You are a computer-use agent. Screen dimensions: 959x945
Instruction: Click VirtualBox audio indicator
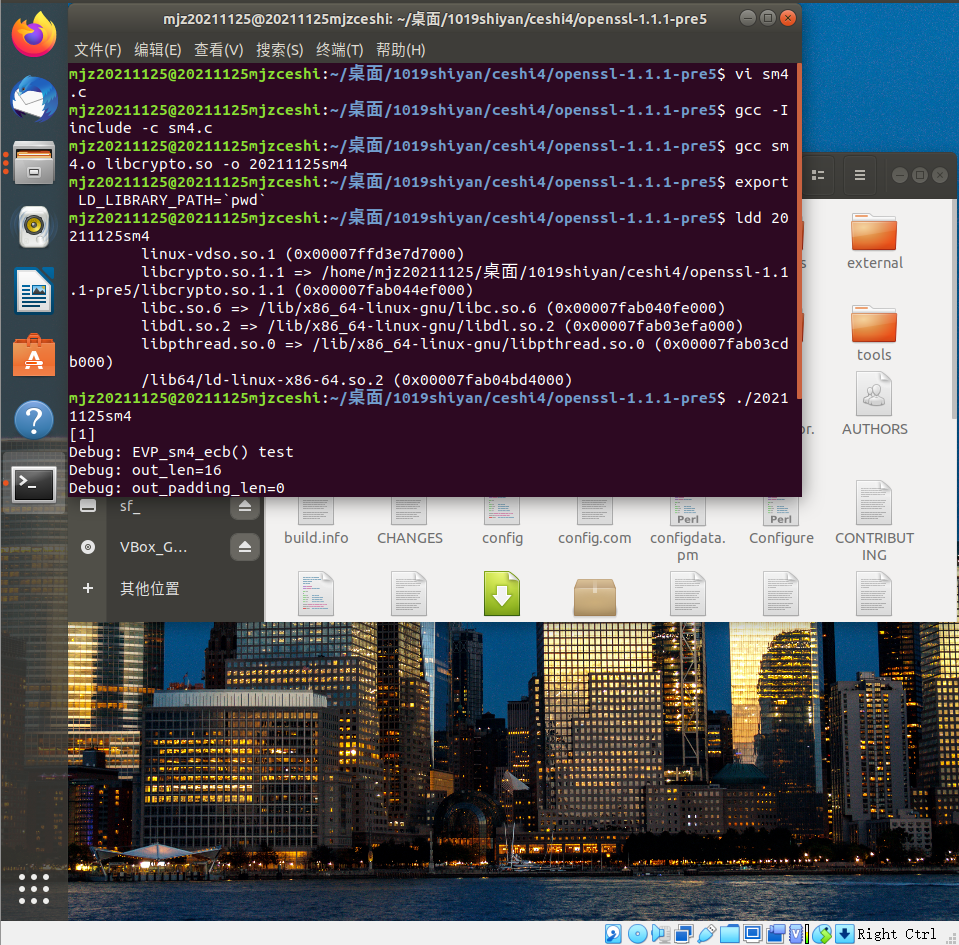[x=661, y=933]
